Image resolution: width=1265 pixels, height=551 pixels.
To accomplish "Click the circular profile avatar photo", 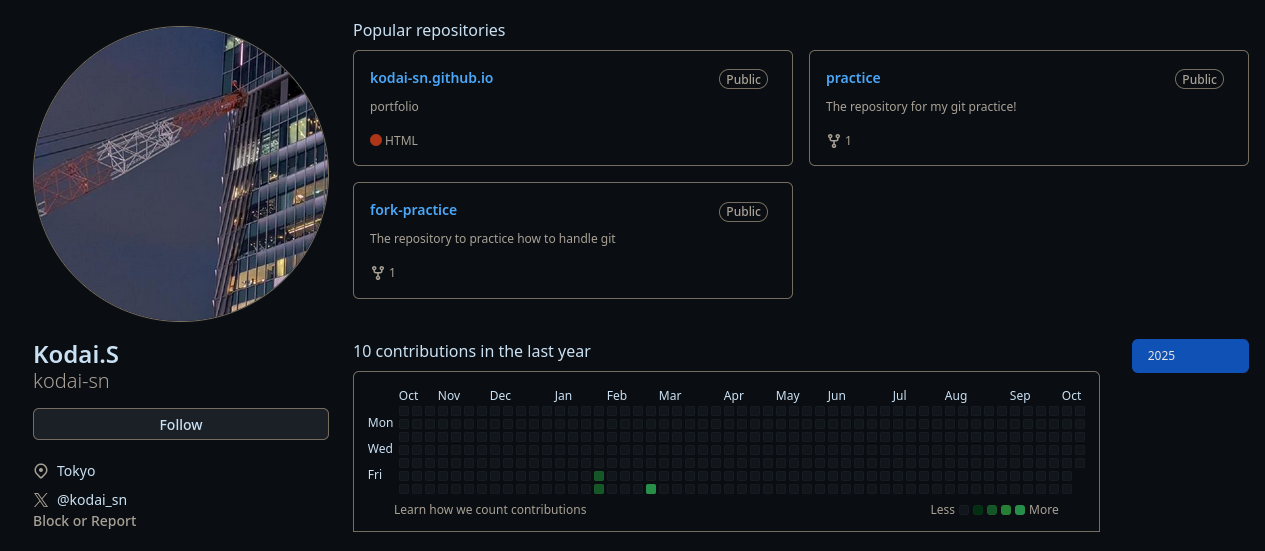I will (x=181, y=174).
